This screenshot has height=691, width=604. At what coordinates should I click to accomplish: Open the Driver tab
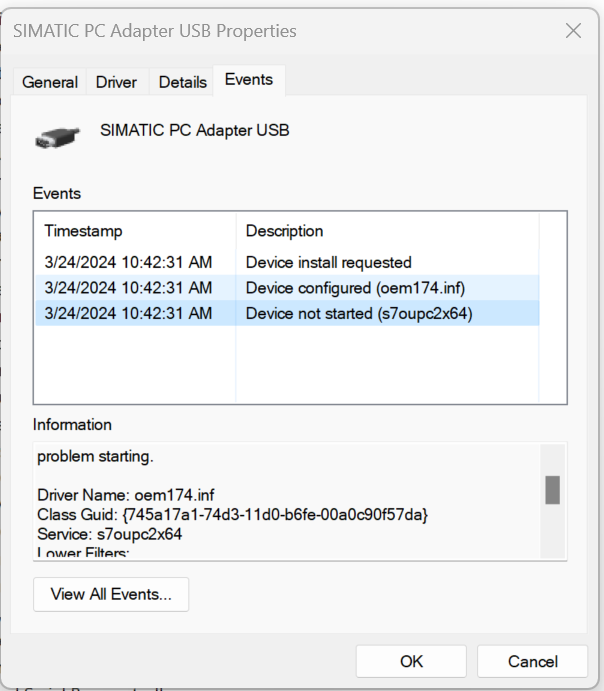pos(116,82)
